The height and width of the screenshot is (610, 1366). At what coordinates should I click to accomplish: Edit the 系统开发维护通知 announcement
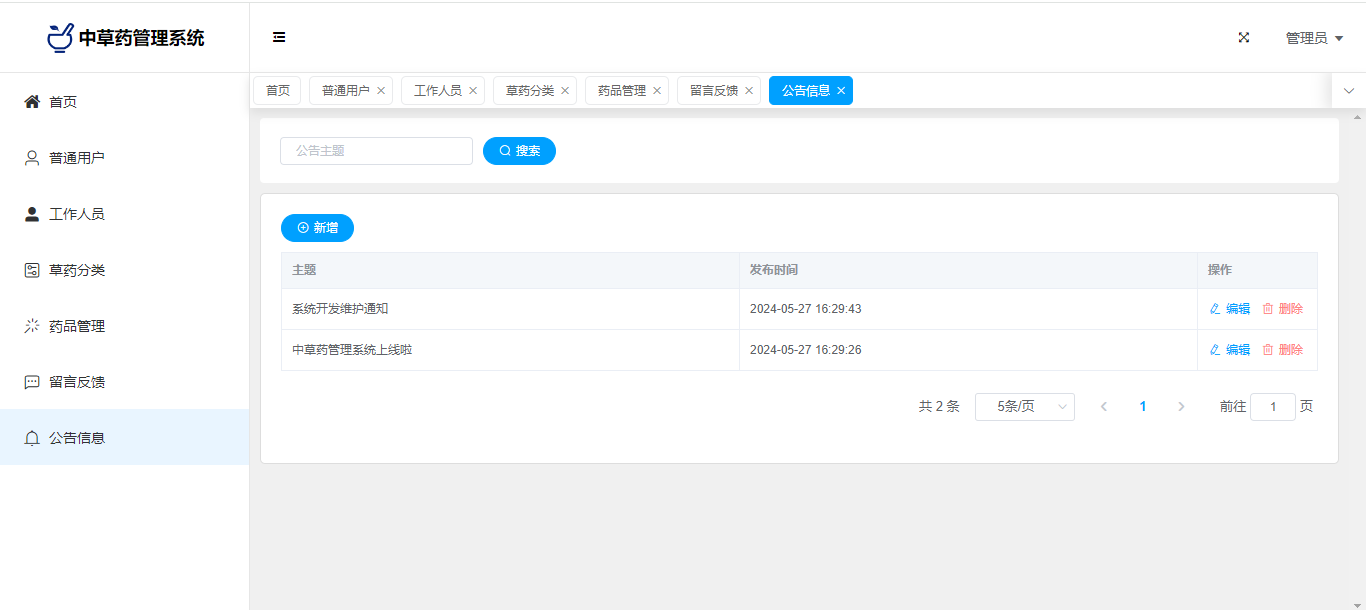(1230, 309)
